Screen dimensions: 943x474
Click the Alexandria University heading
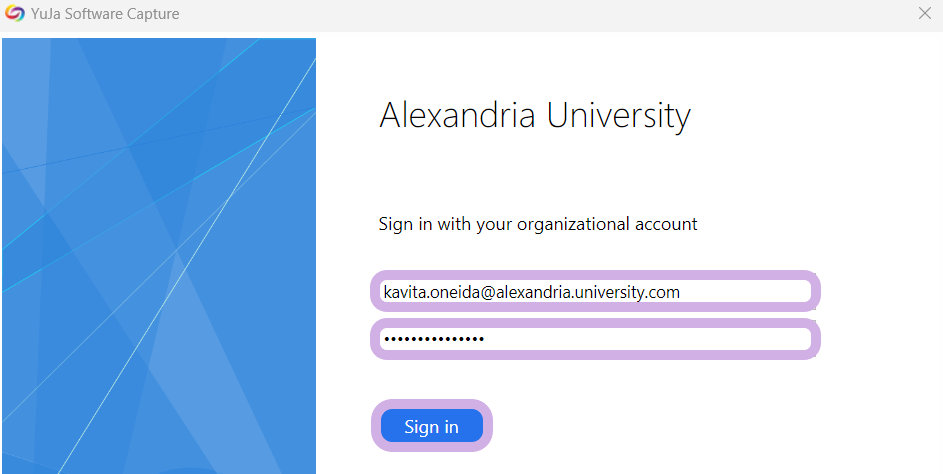click(x=535, y=115)
